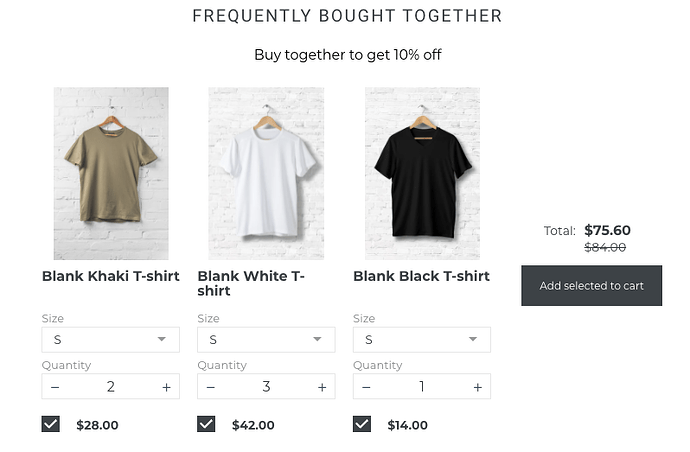View the black T-shirt product picture
The height and width of the screenshot is (452, 690).
tap(422, 173)
